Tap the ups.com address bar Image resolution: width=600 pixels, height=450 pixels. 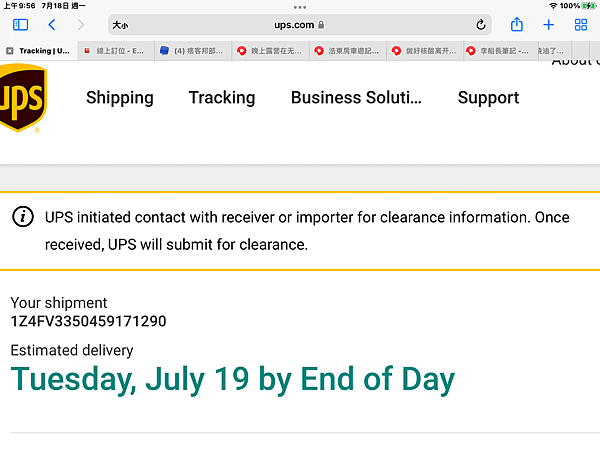point(300,24)
